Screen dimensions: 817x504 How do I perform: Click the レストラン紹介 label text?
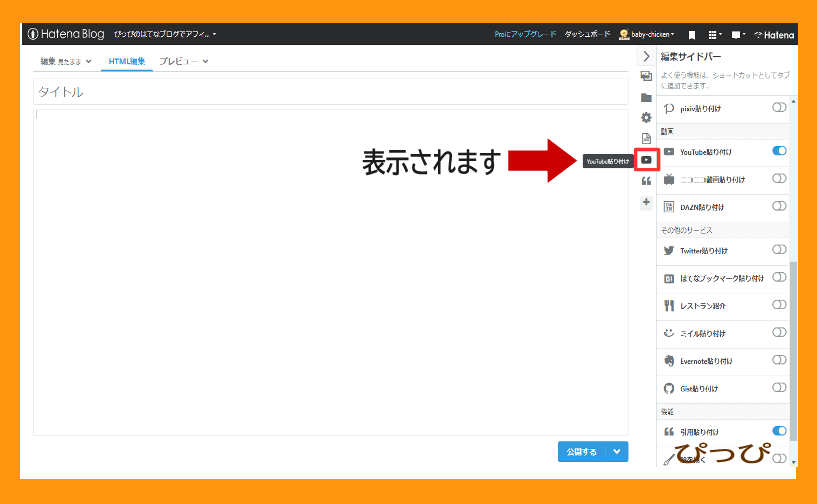click(702, 306)
